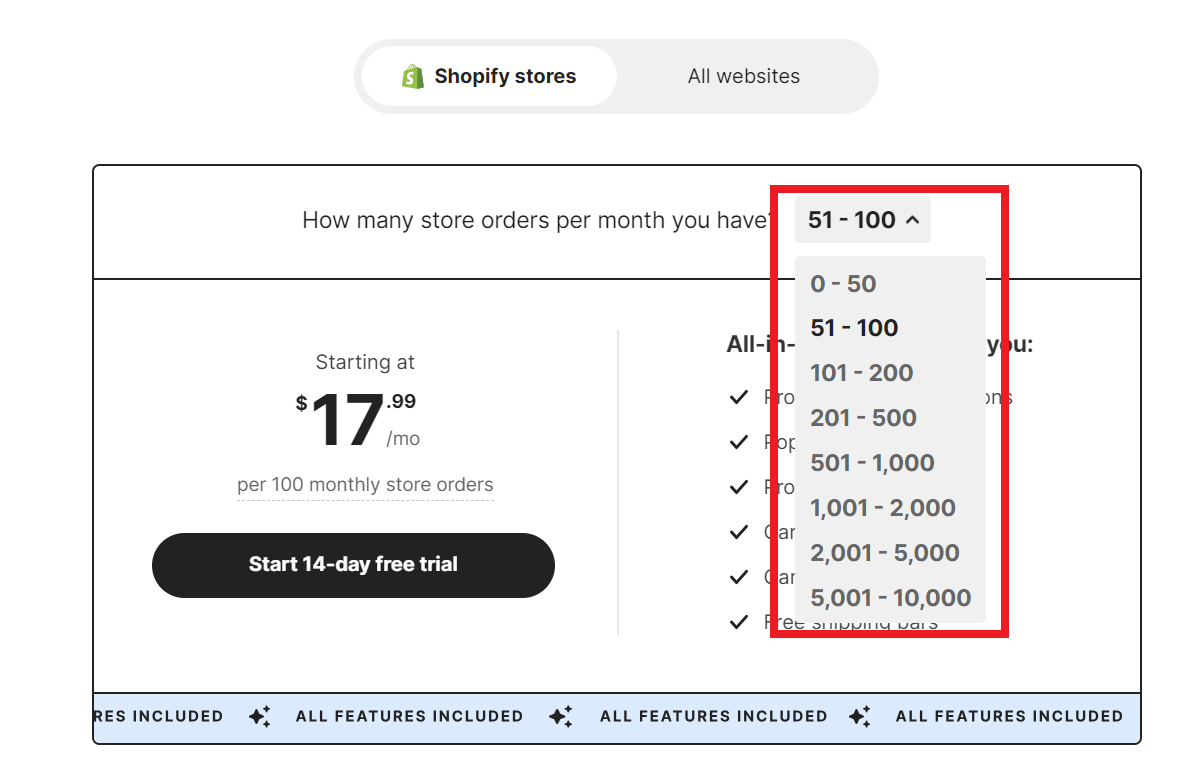
Task: Click the $17.99 per month price
Action: [357, 419]
